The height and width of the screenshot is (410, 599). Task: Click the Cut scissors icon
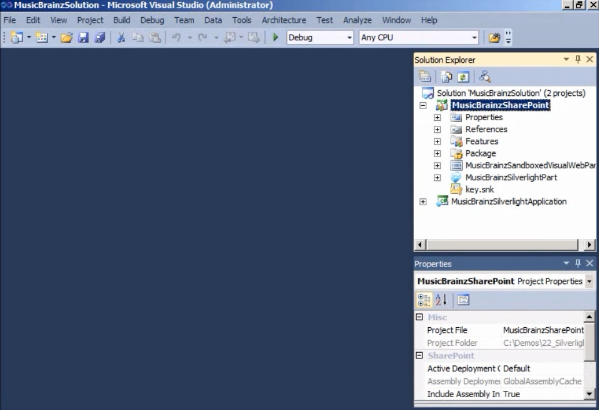(121, 37)
